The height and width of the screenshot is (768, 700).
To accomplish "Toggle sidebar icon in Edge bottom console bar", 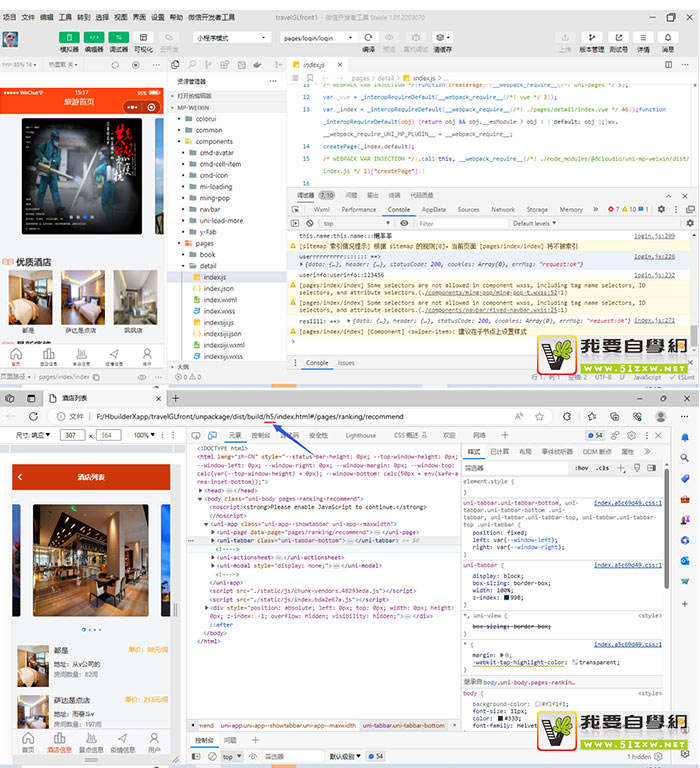I will tap(196, 756).
